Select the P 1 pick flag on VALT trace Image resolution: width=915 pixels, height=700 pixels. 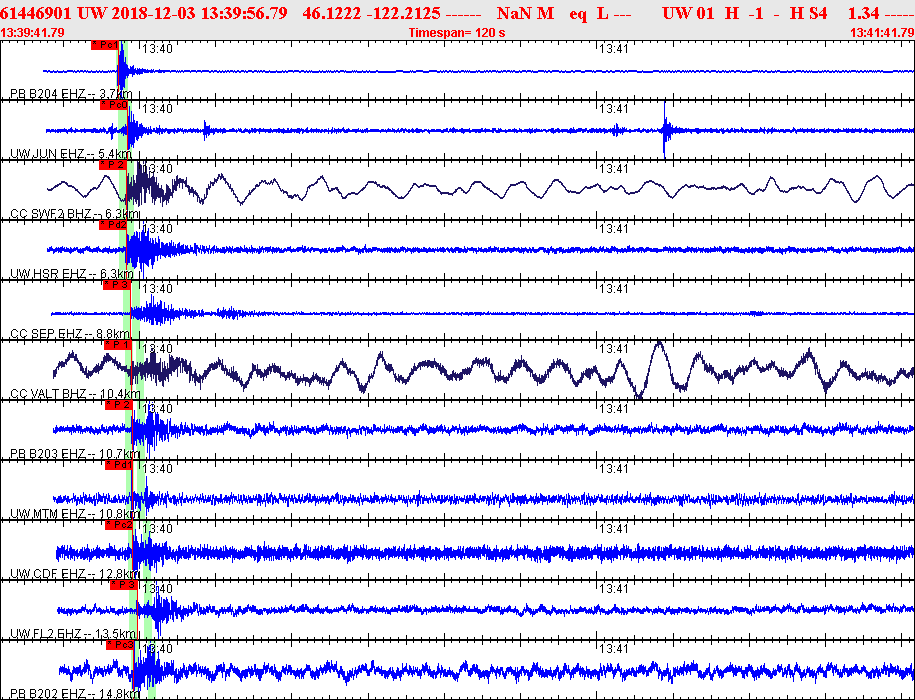pyautogui.click(x=117, y=345)
